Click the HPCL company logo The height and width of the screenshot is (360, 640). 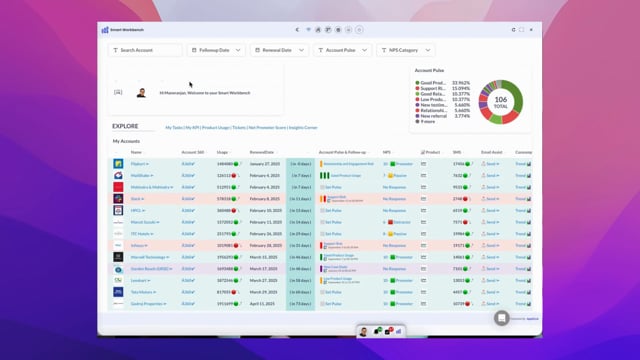[x=118, y=210]
